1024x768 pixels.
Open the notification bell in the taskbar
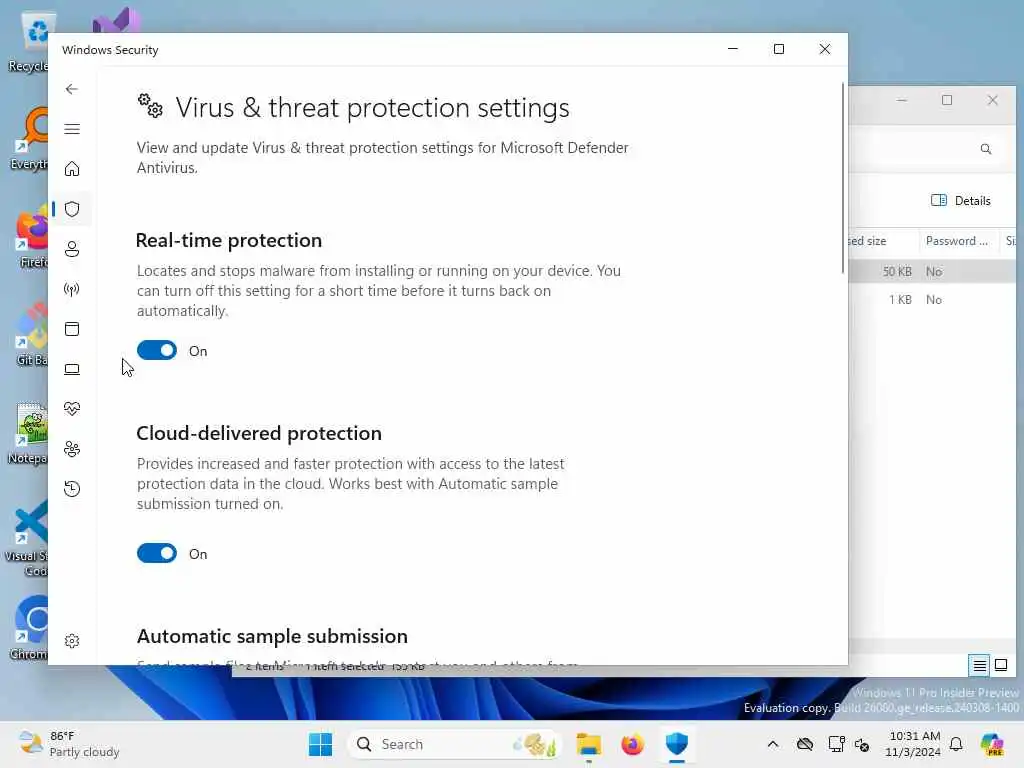click(956, 744)
